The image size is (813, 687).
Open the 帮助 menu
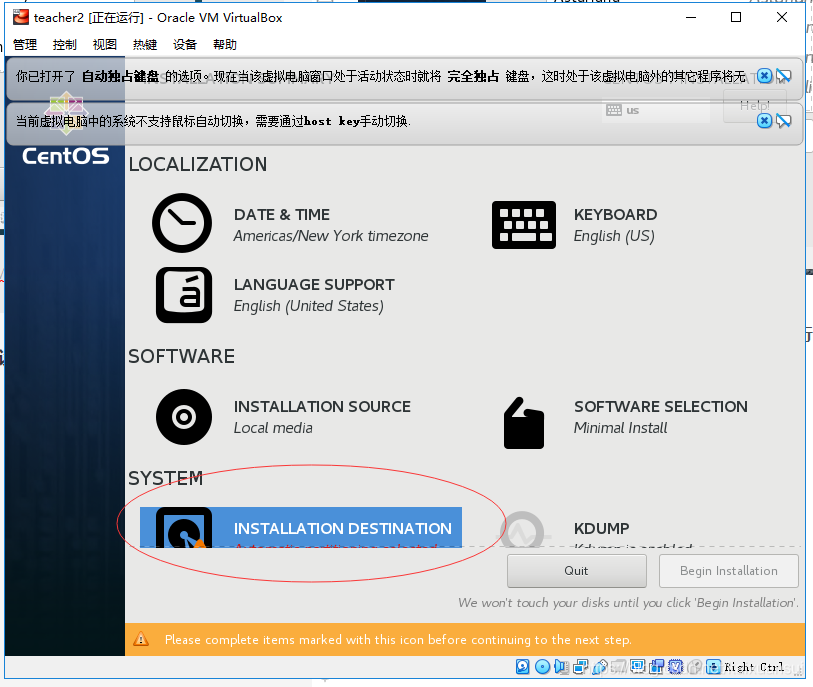click(x=225, y=45)
